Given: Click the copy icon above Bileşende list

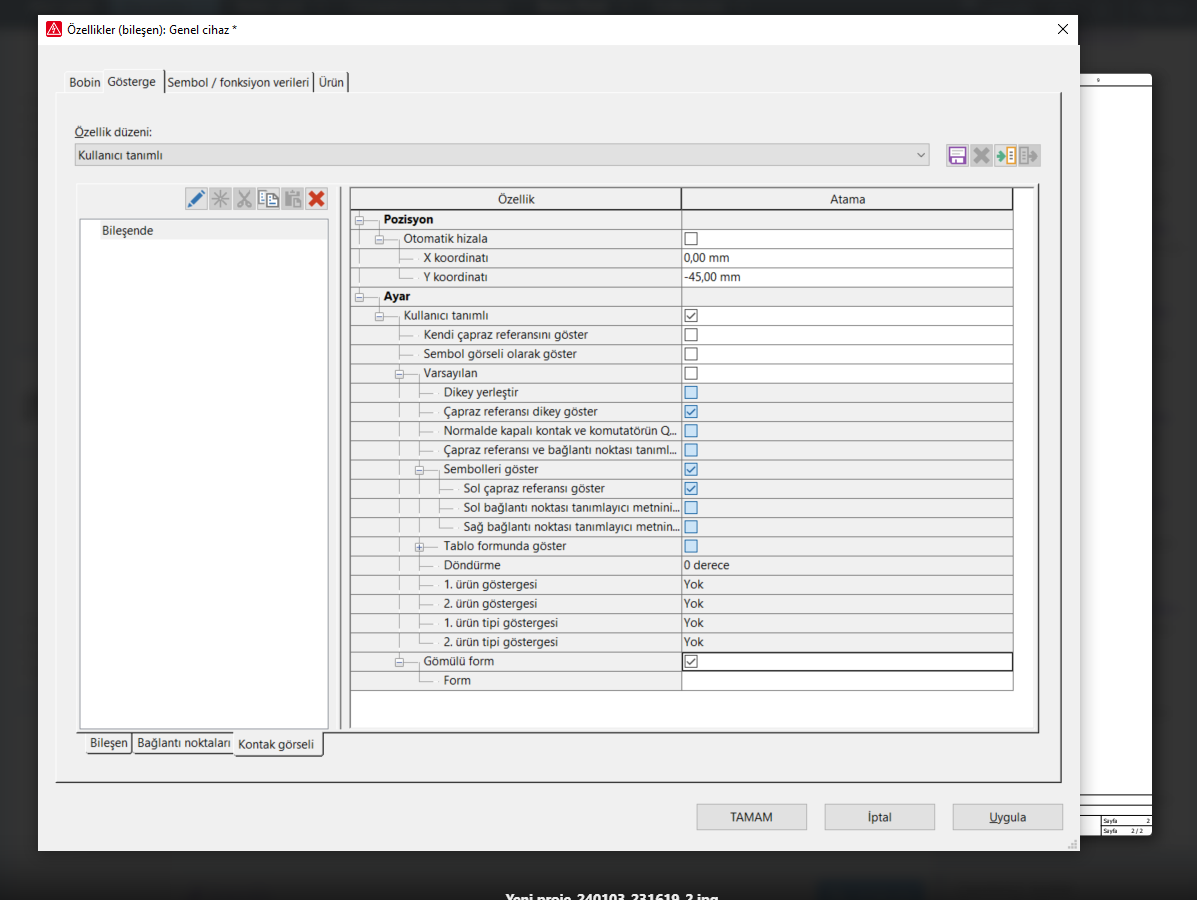Looking at the screenshot, I should click(268, 199).
